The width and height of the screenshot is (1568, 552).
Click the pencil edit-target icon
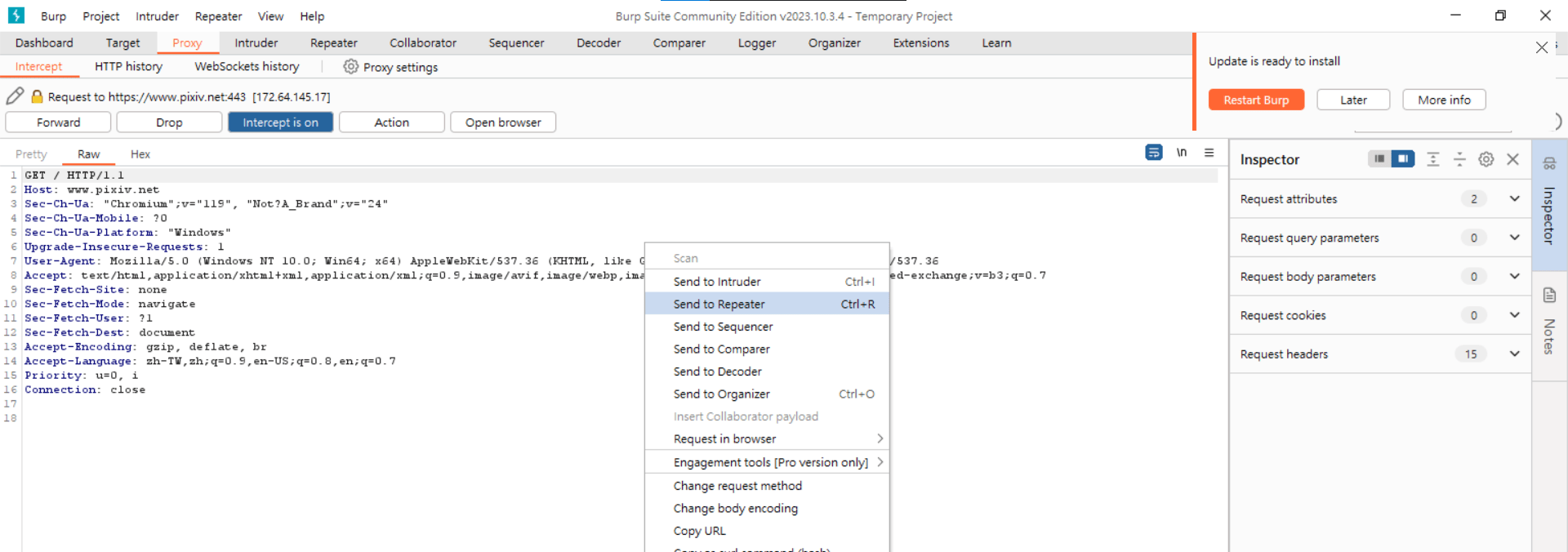click(x=15, y=96)
